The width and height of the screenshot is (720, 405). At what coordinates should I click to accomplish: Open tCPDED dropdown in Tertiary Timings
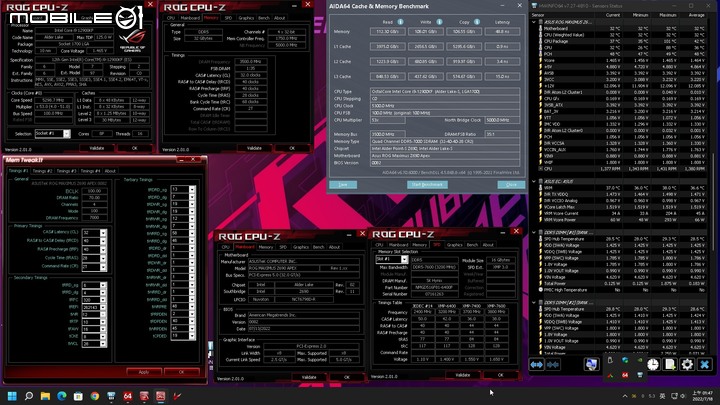coord(192,336)
